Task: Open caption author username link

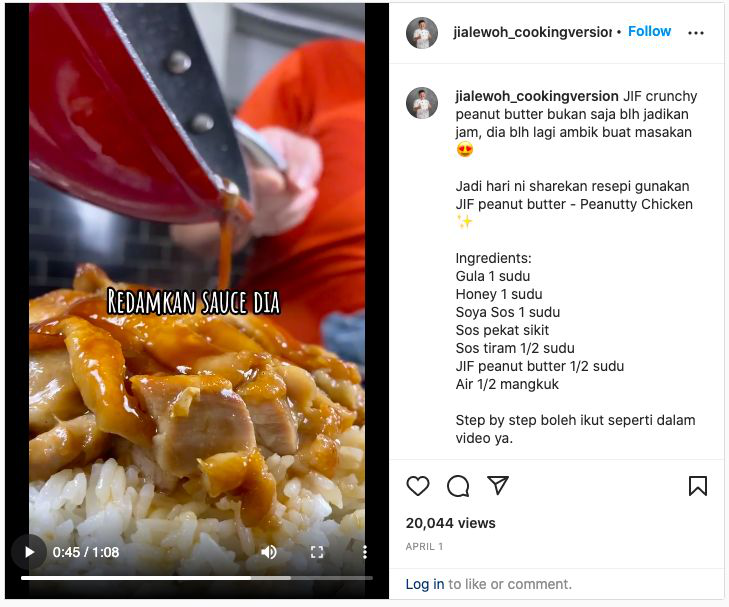Action: (x=537, y=96)
